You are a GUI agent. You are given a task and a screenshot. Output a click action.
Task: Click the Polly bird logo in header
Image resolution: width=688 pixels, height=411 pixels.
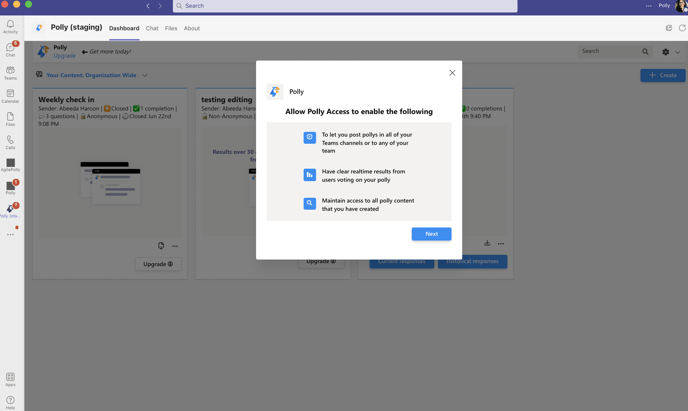pos(43,51)
